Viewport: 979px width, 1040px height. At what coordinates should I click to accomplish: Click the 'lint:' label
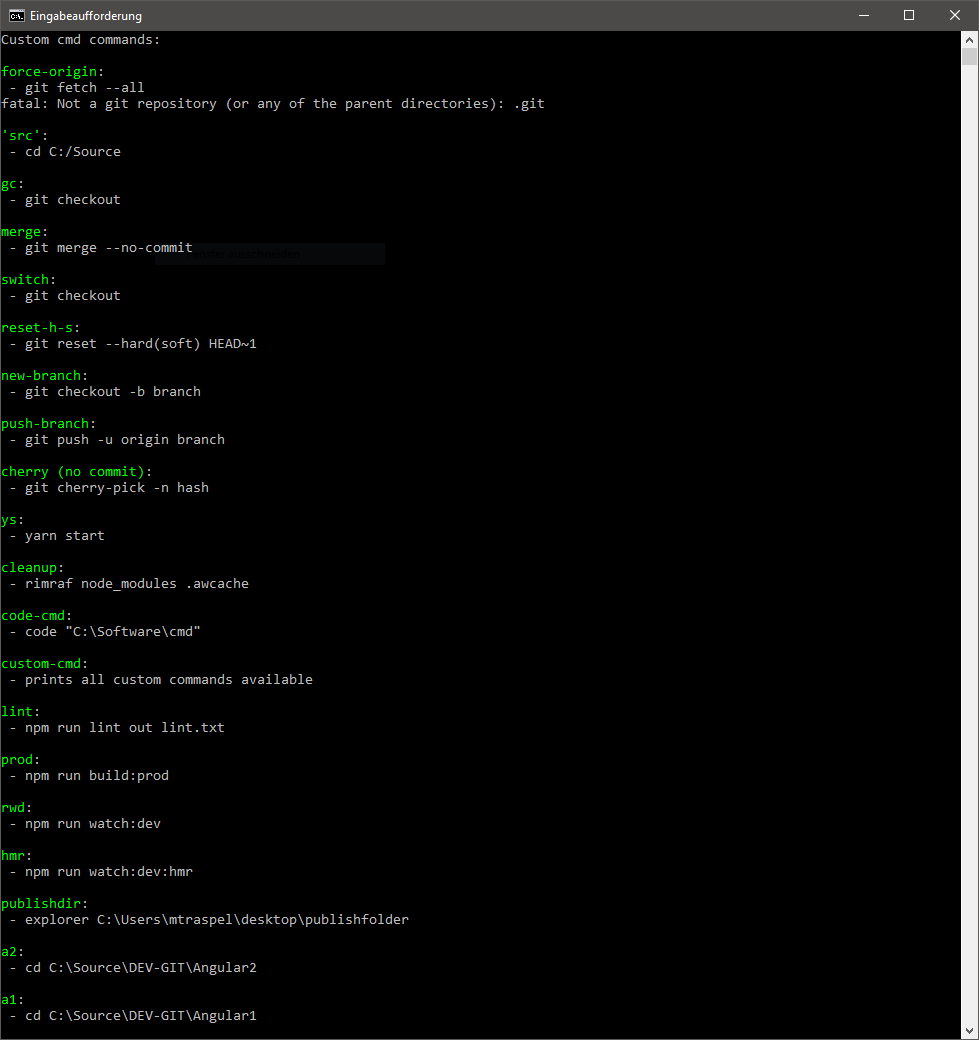point(21,712)
